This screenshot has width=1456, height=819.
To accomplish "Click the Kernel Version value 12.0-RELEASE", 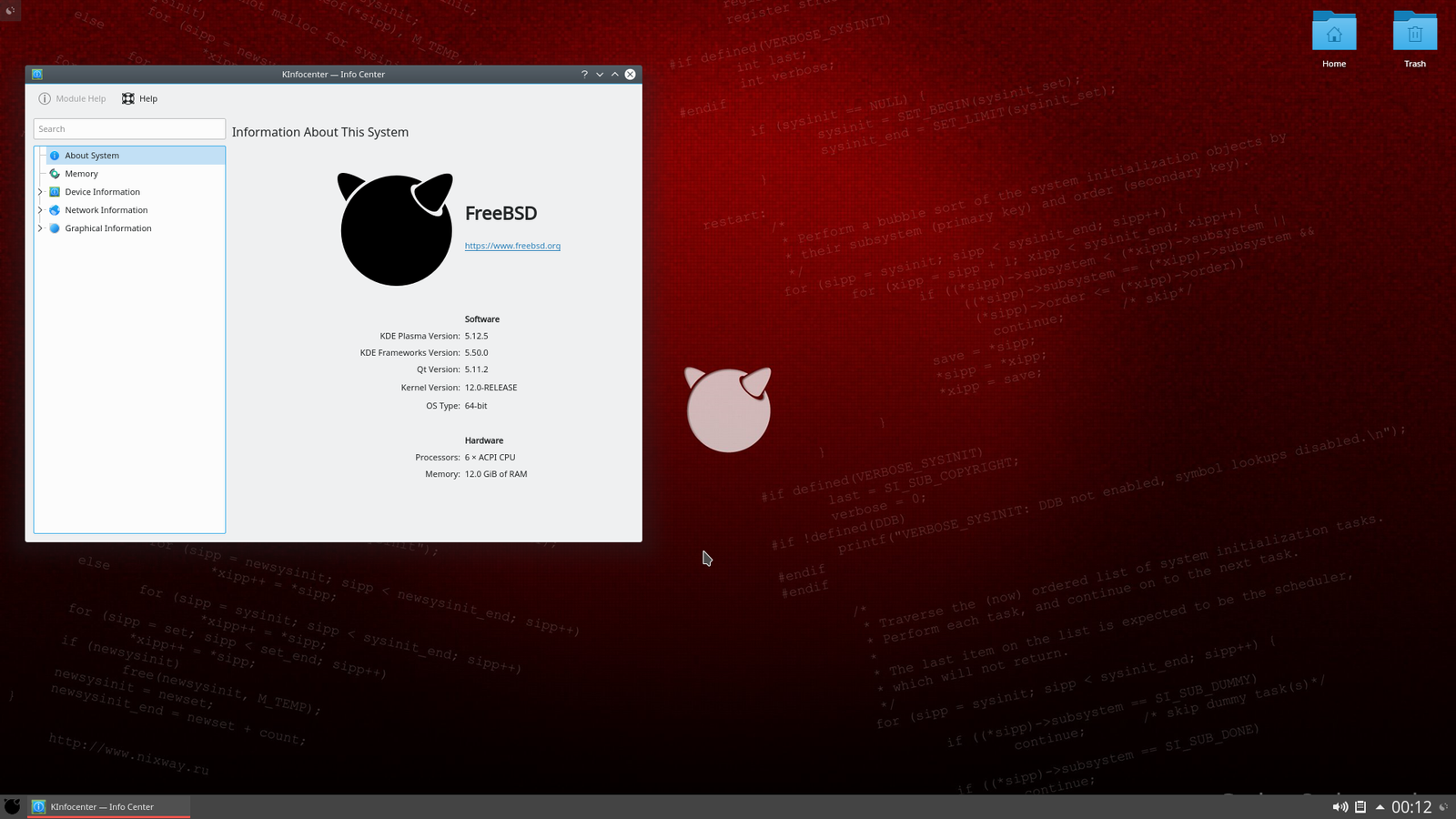I will [x=490, y=388].
